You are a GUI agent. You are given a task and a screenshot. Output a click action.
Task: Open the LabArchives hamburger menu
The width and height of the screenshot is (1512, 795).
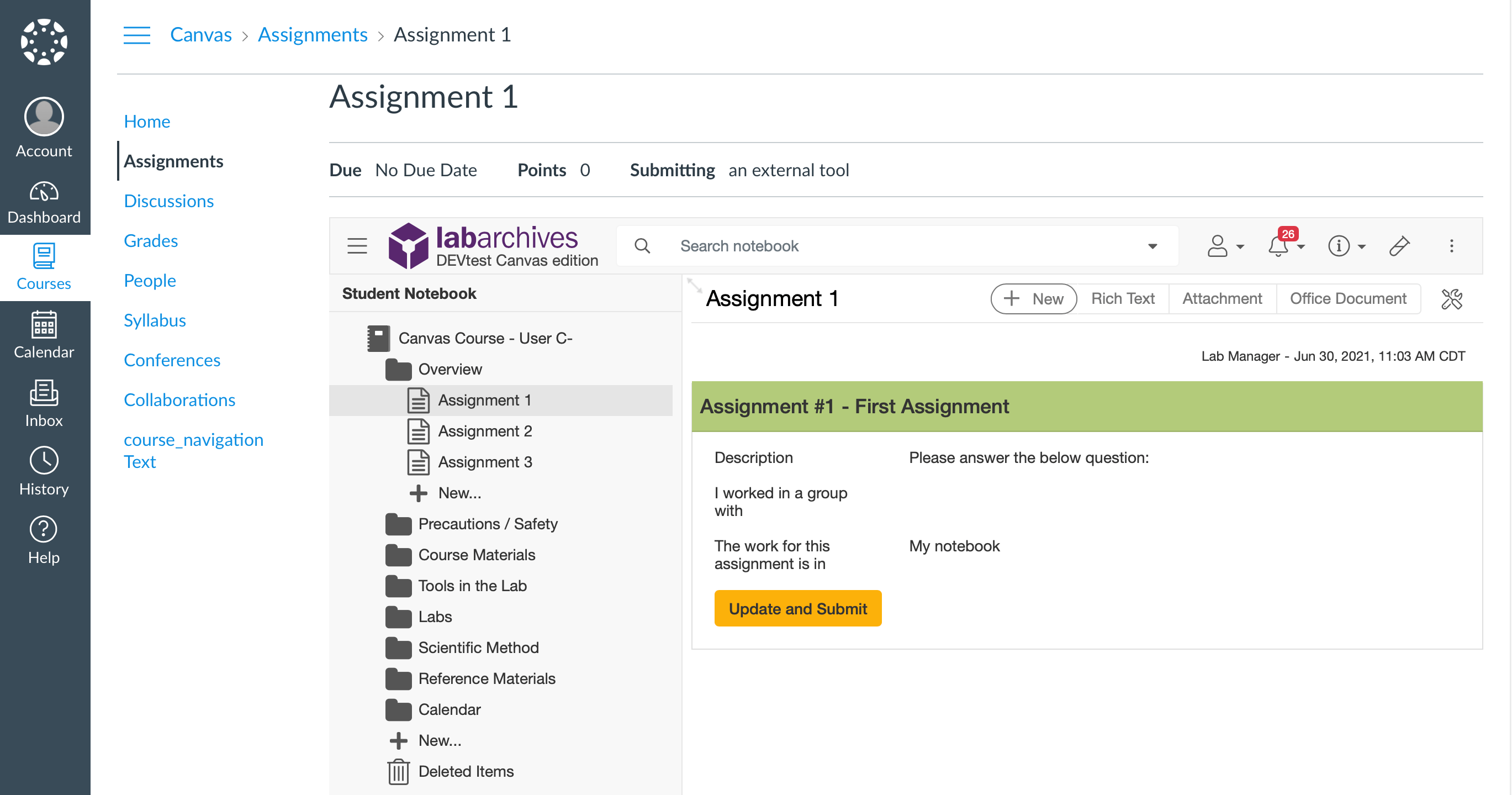pyautogui.click(x=357, y=246)
